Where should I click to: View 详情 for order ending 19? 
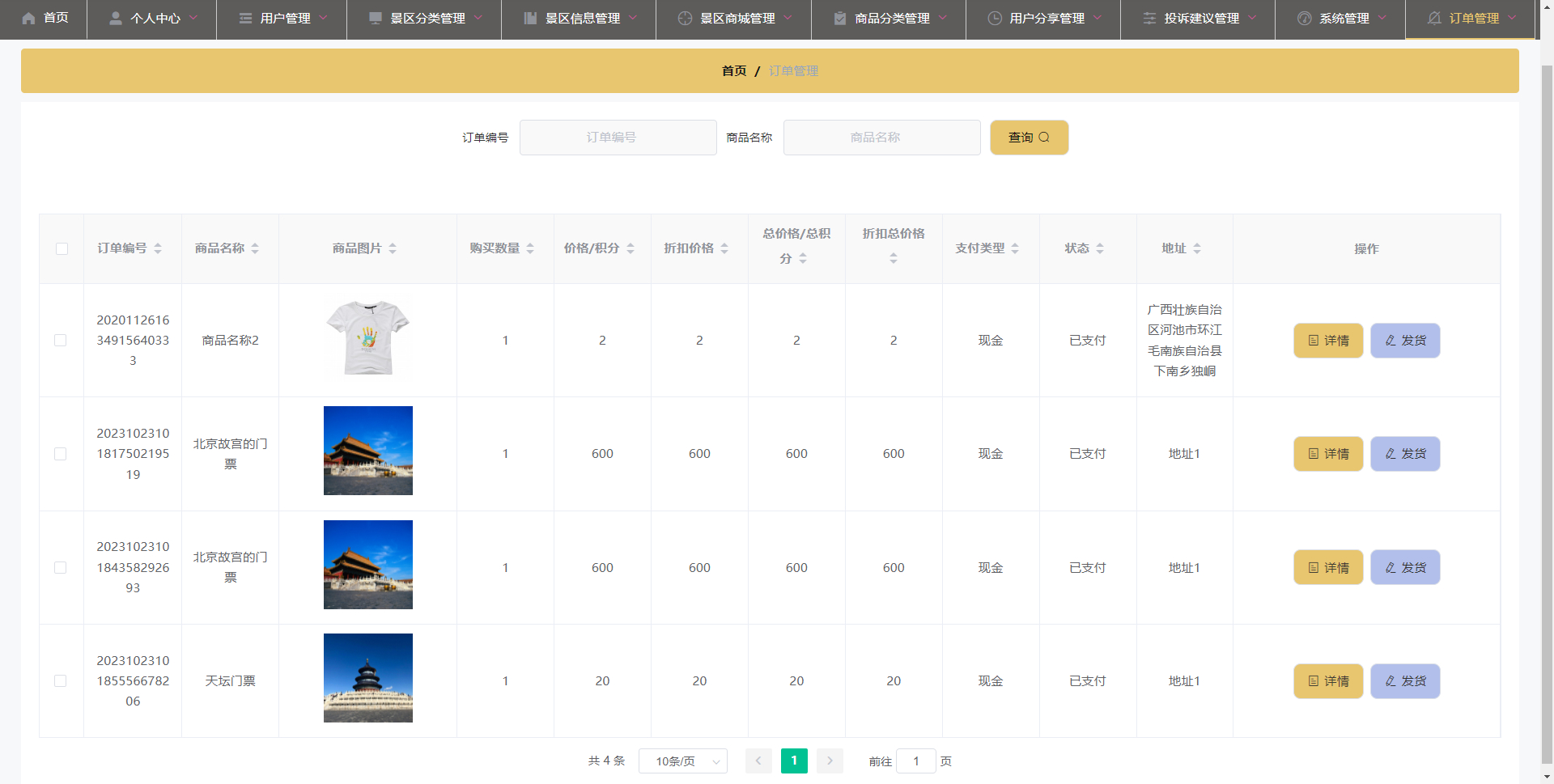(x=1328, y=454)
